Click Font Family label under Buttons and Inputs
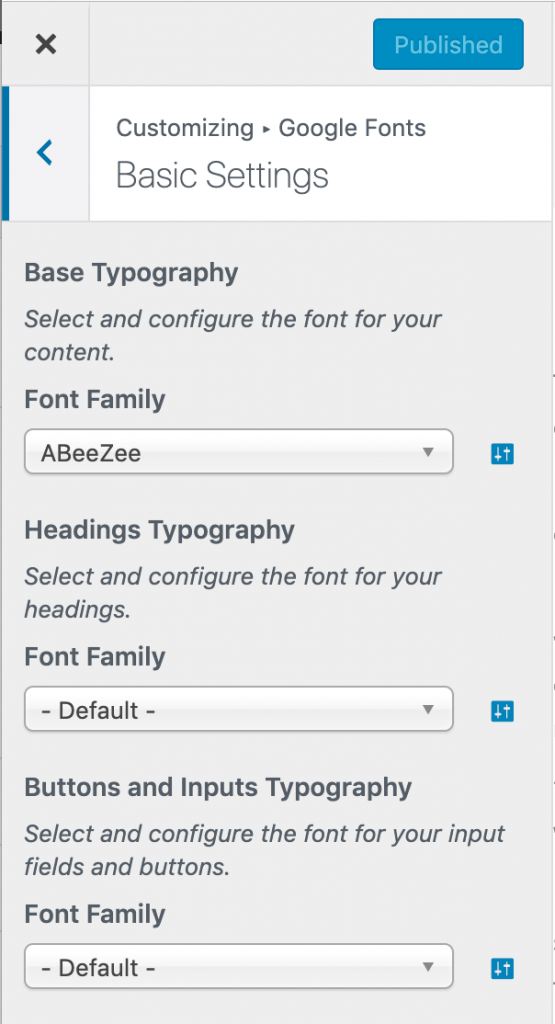The image size is (555, 1024). [x=95, y=913]
